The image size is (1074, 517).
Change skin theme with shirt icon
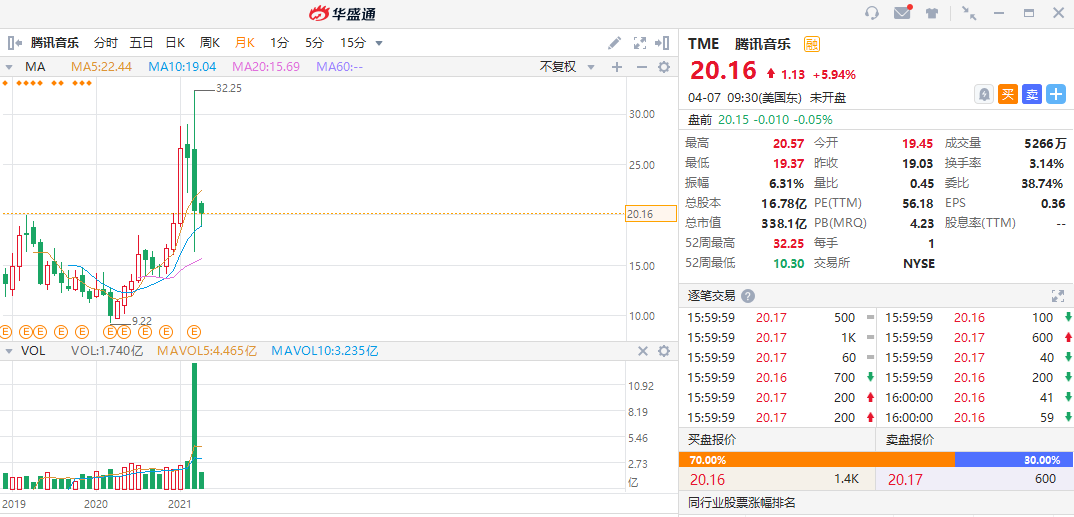point(932,13)
